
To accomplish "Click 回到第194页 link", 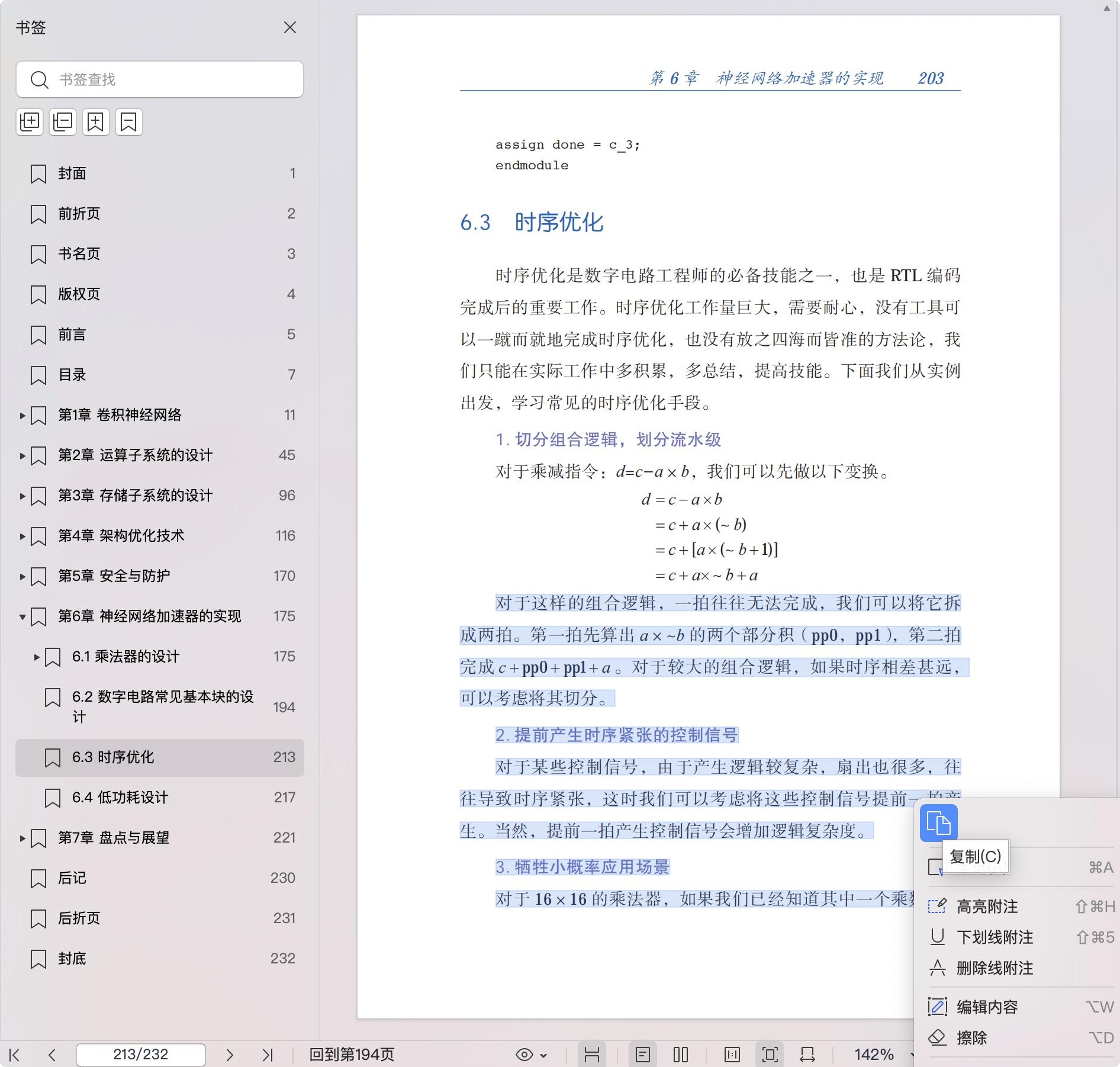I will (352, 1055).
